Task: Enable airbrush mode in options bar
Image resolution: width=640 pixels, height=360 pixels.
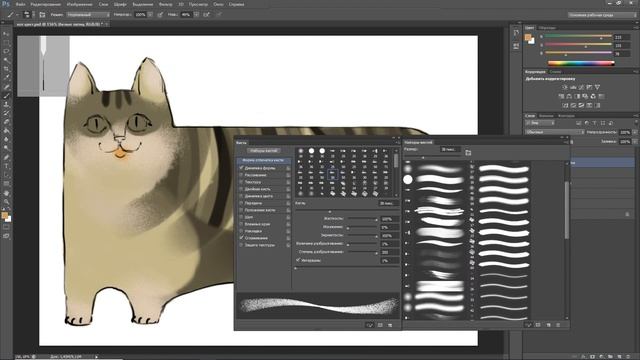Action: [207, 15]
